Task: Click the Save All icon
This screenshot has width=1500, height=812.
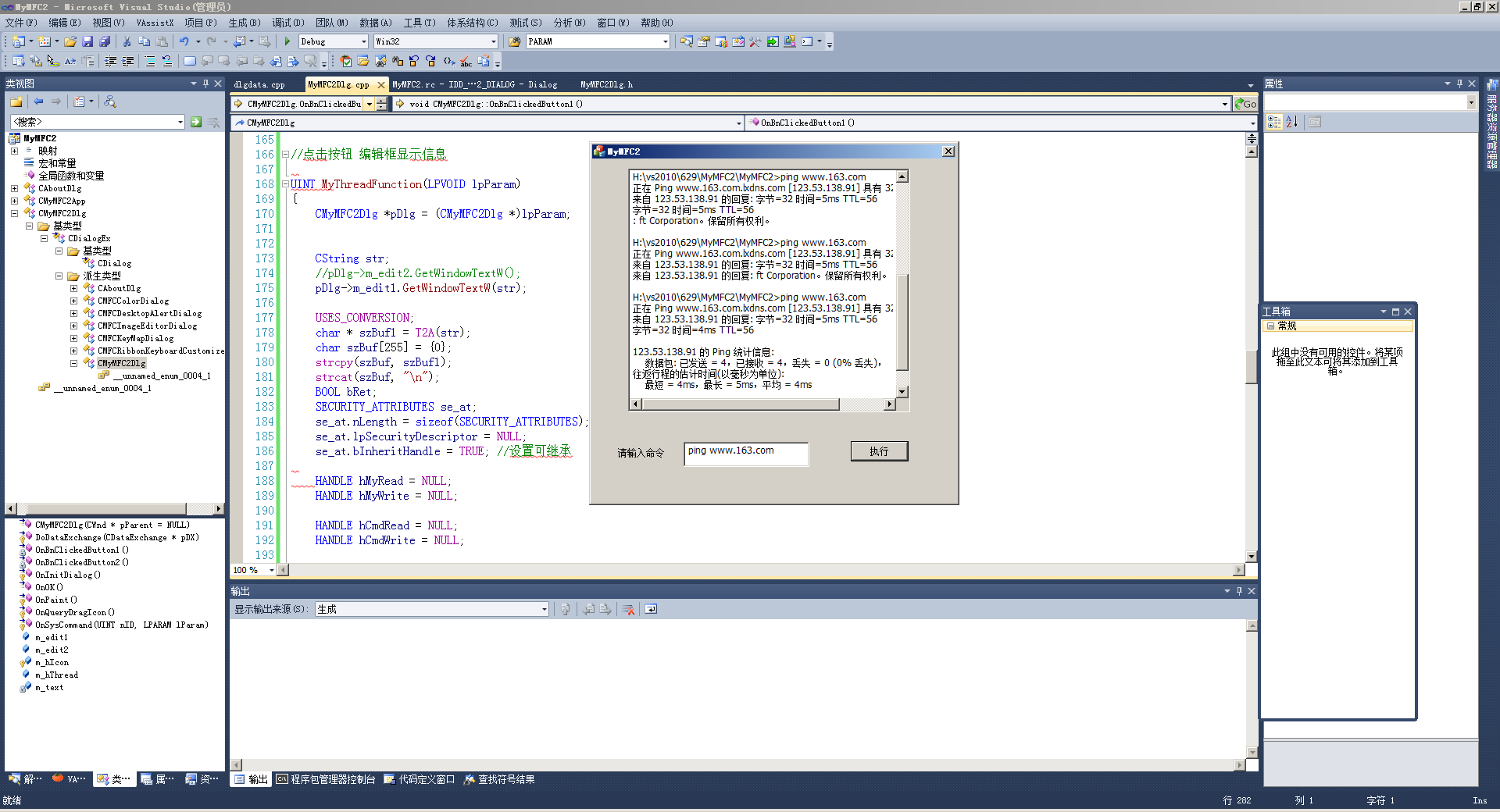Action: coord(105,41)
